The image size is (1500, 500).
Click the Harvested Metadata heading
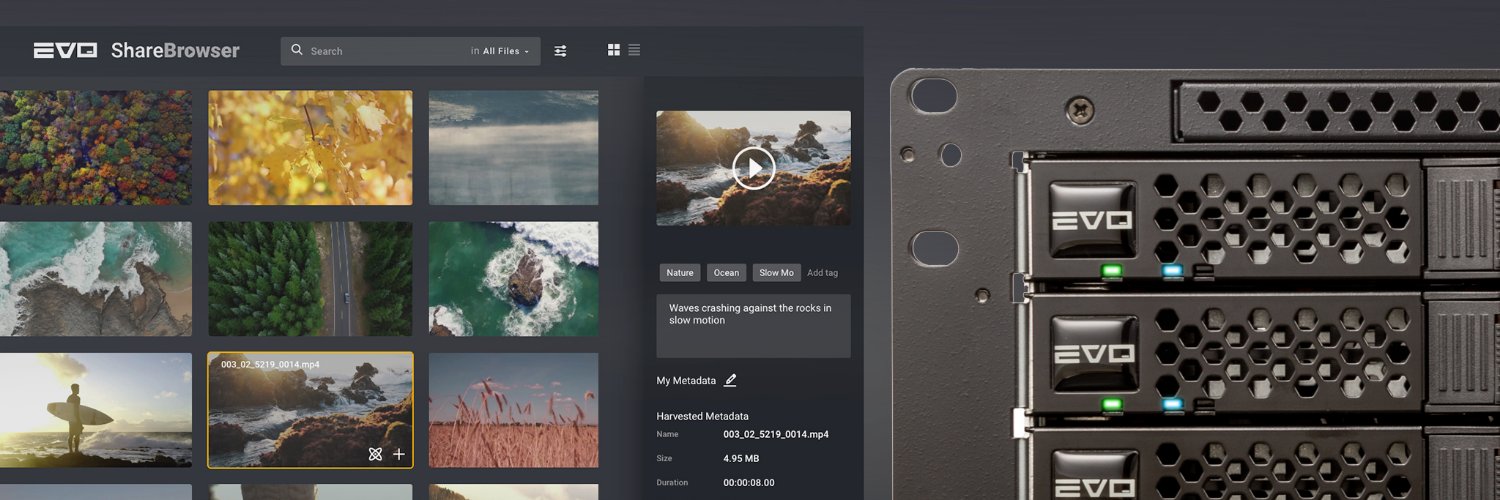702,416
